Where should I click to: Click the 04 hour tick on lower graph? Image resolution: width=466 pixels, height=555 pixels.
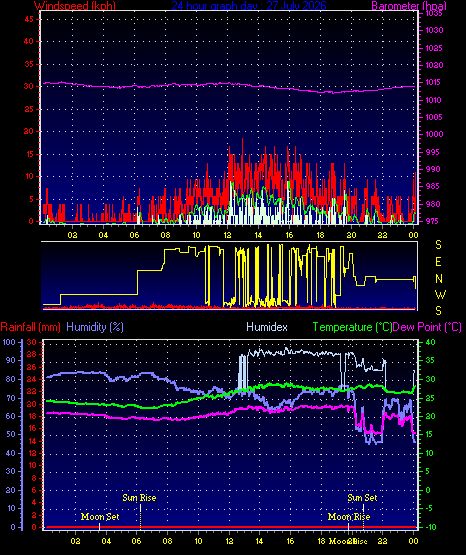[x=106, y=541]
